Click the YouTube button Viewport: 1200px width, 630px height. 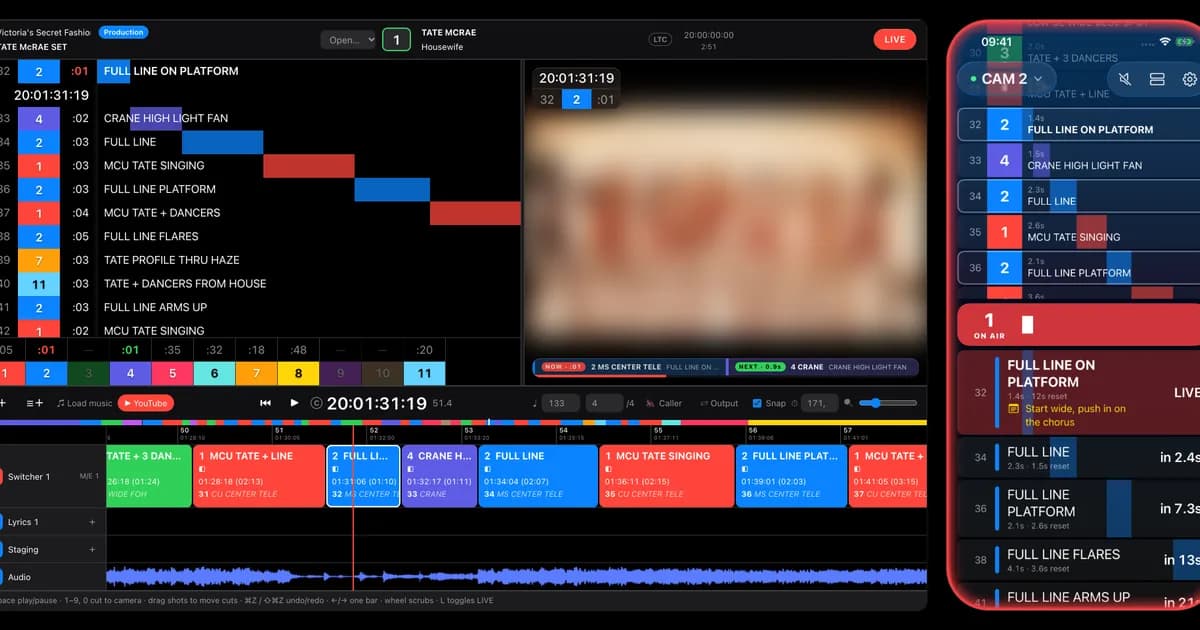145,403
